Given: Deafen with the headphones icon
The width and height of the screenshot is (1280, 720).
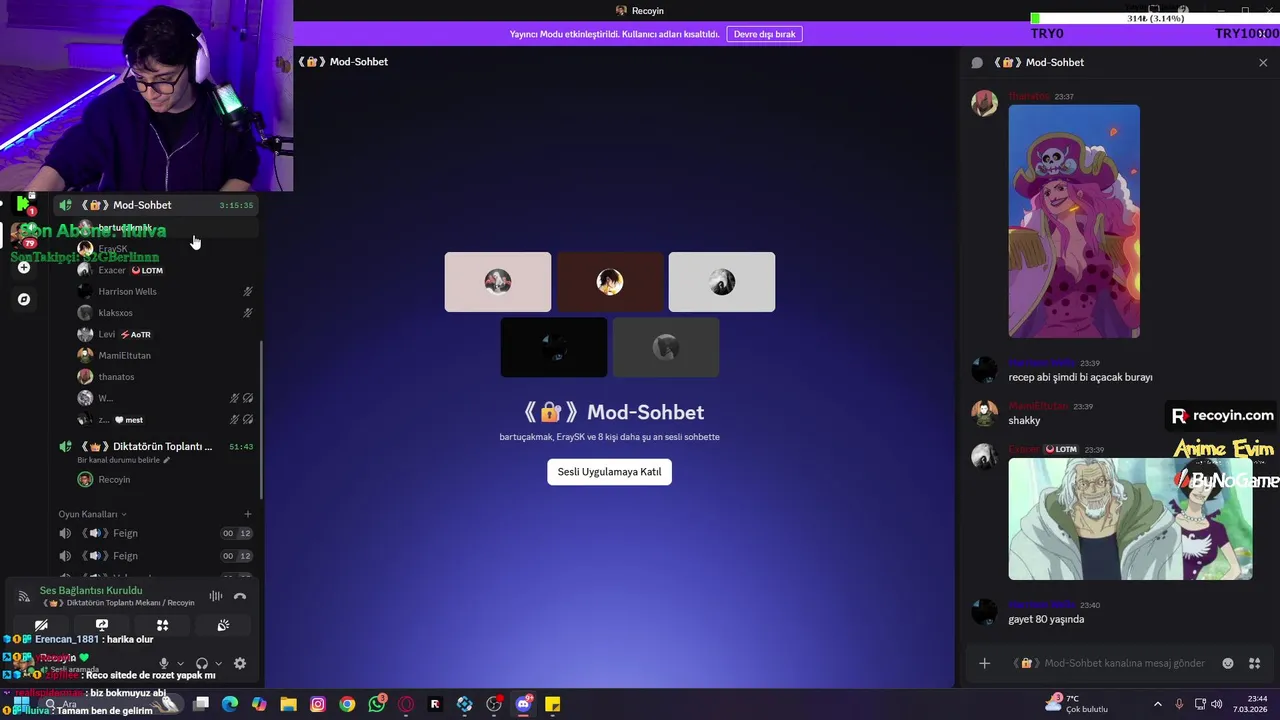Looking at the screenshot, I should click(202, 663).
